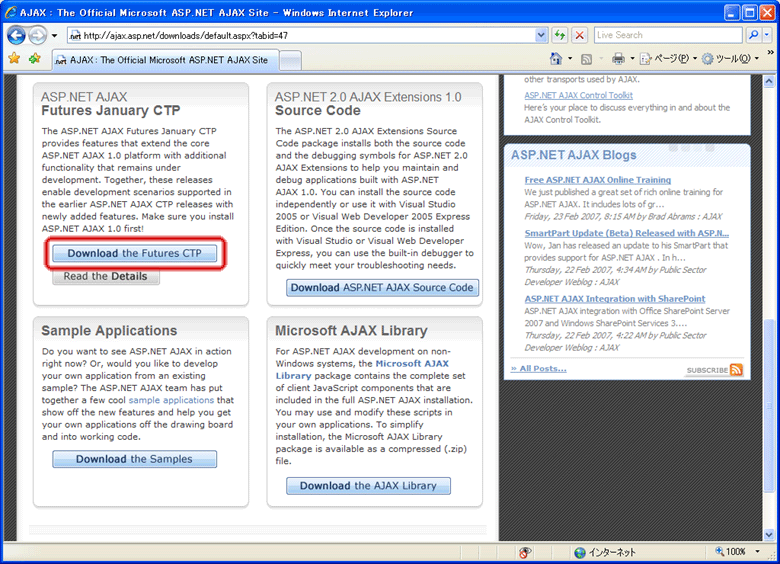Expand the print options dropdown arrow

tap(632, 59)
